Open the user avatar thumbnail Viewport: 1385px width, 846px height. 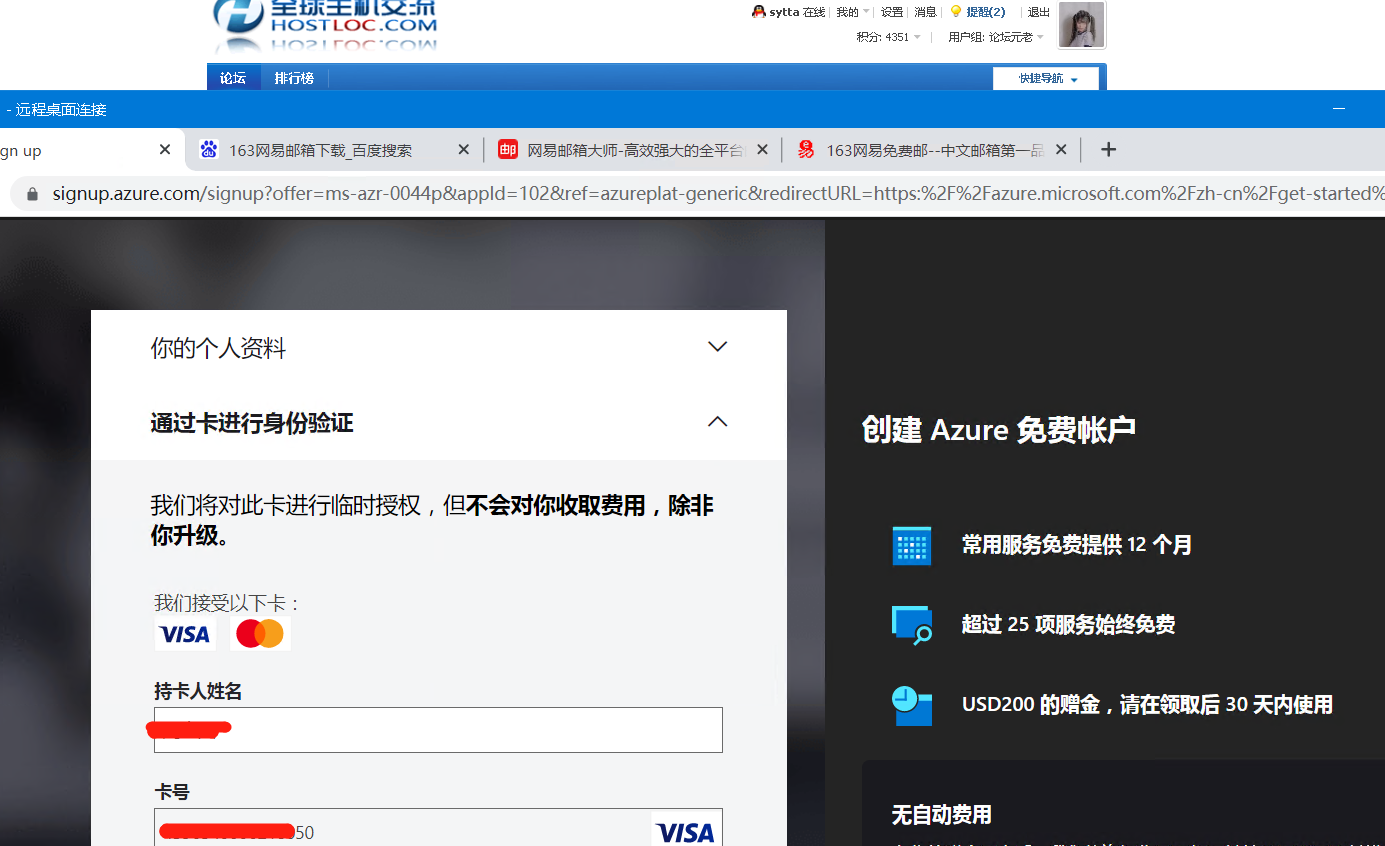(x=1081, y=25)
